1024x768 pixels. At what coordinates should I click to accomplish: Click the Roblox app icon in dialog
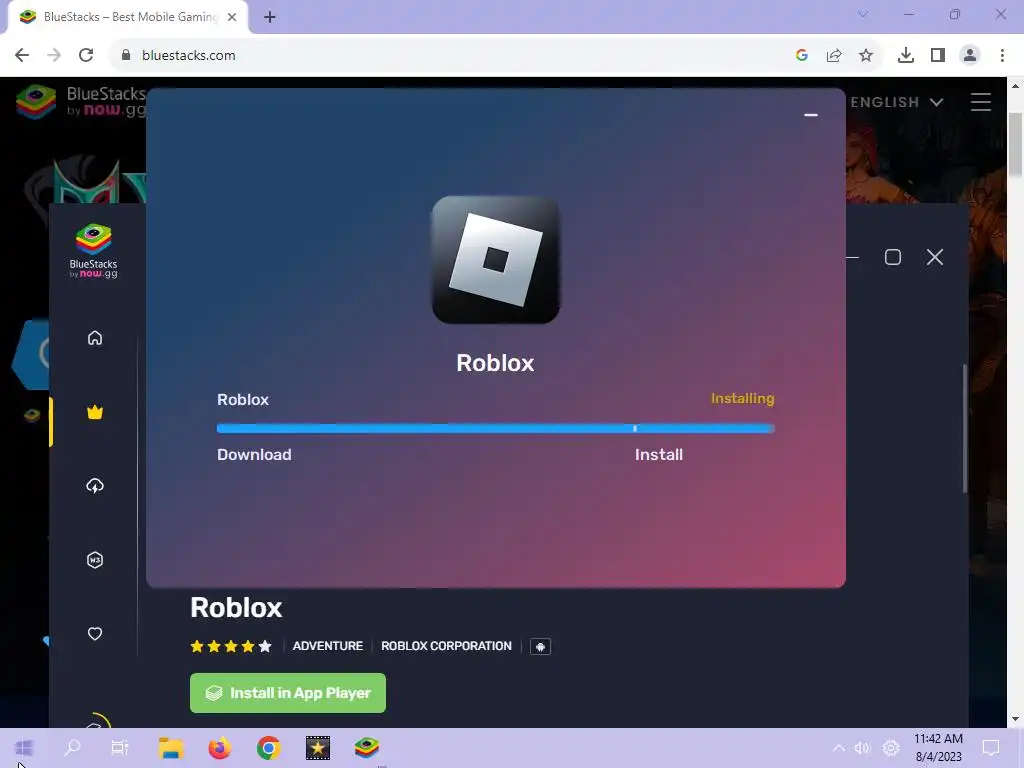(x=496, y=260)
